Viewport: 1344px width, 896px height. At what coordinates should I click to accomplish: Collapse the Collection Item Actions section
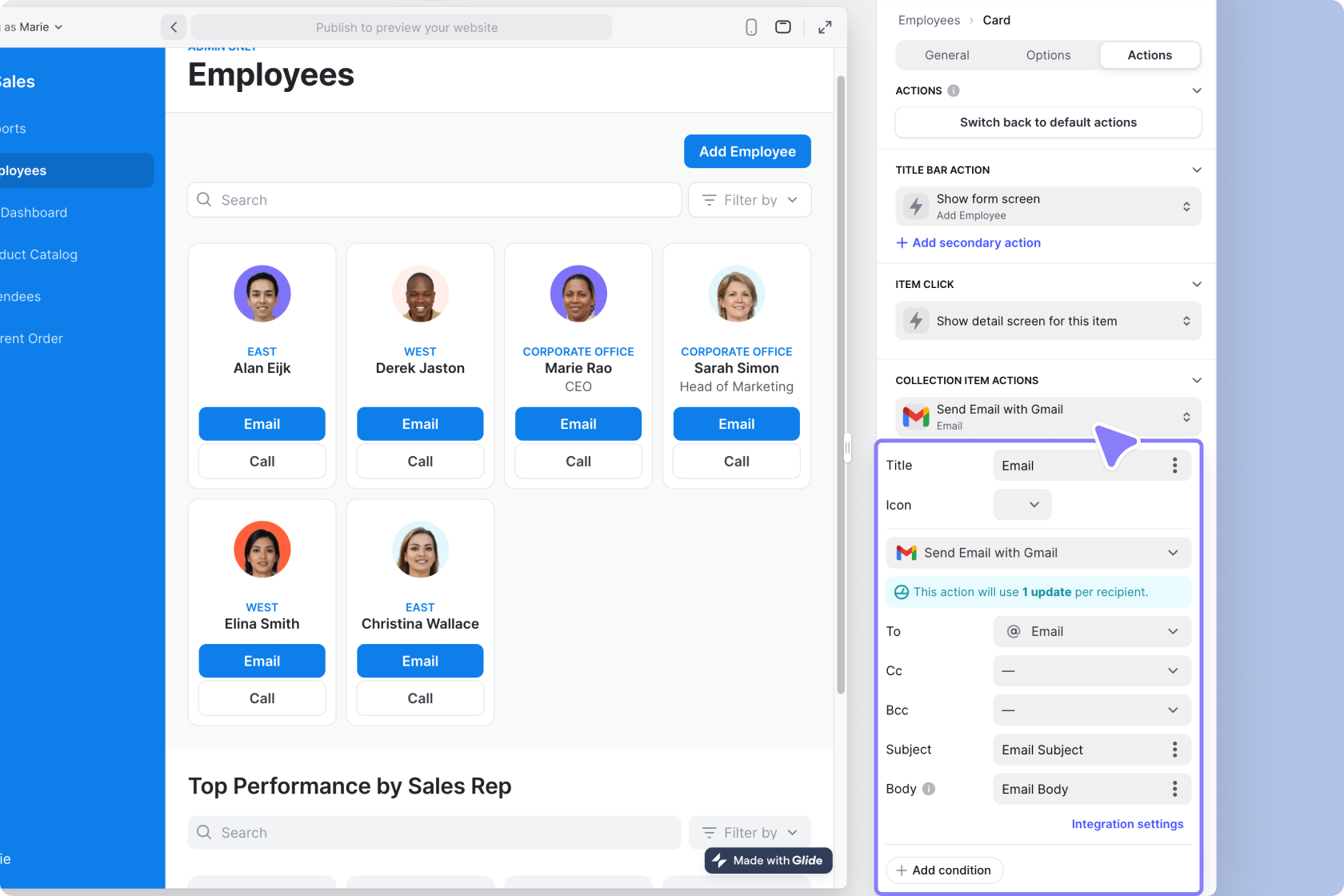(1196, 380)
